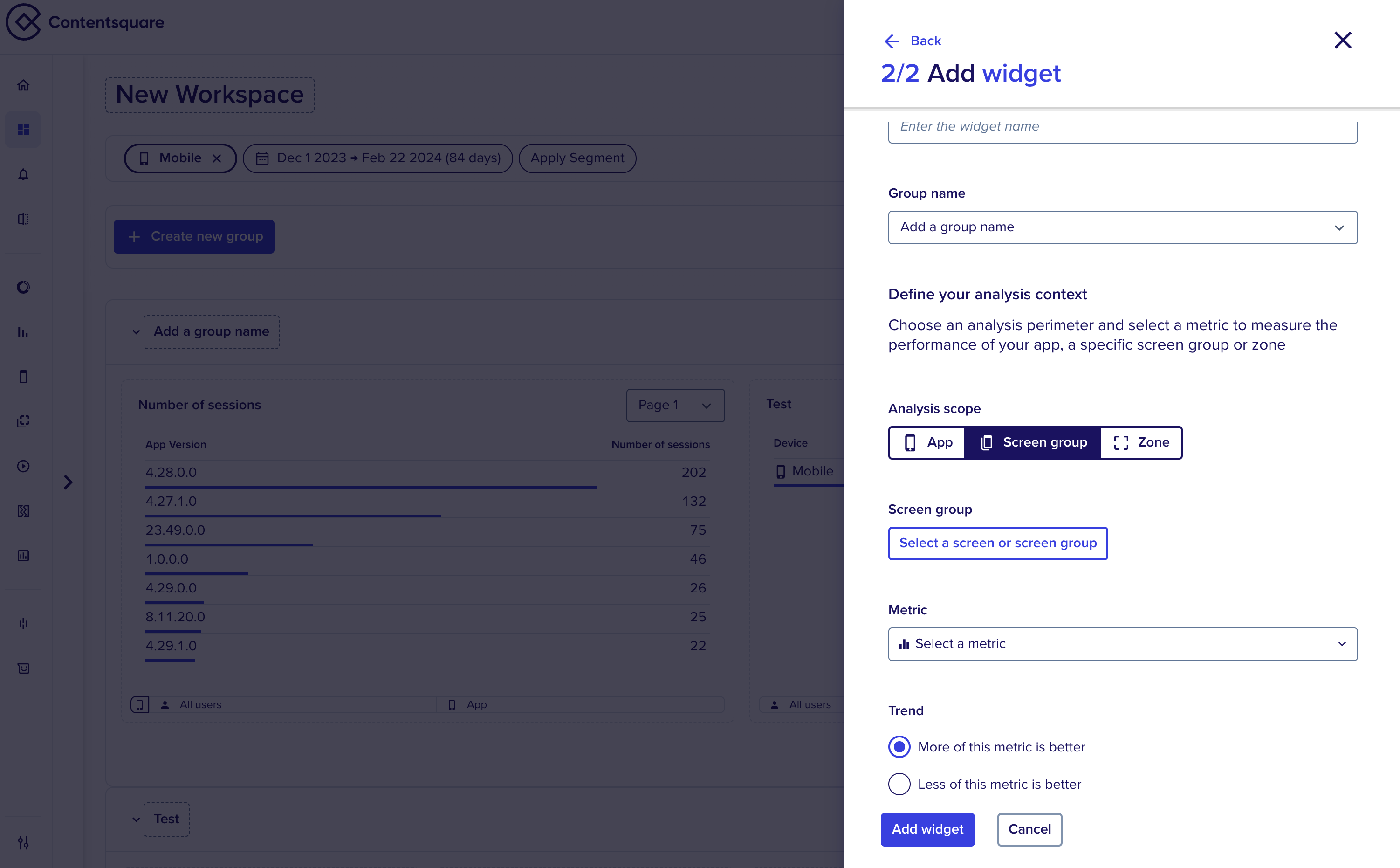The height and width of the screenshot is (868, 1400).
Task: Open the journey analysis sunburst icon
Action: click(23, 287)
